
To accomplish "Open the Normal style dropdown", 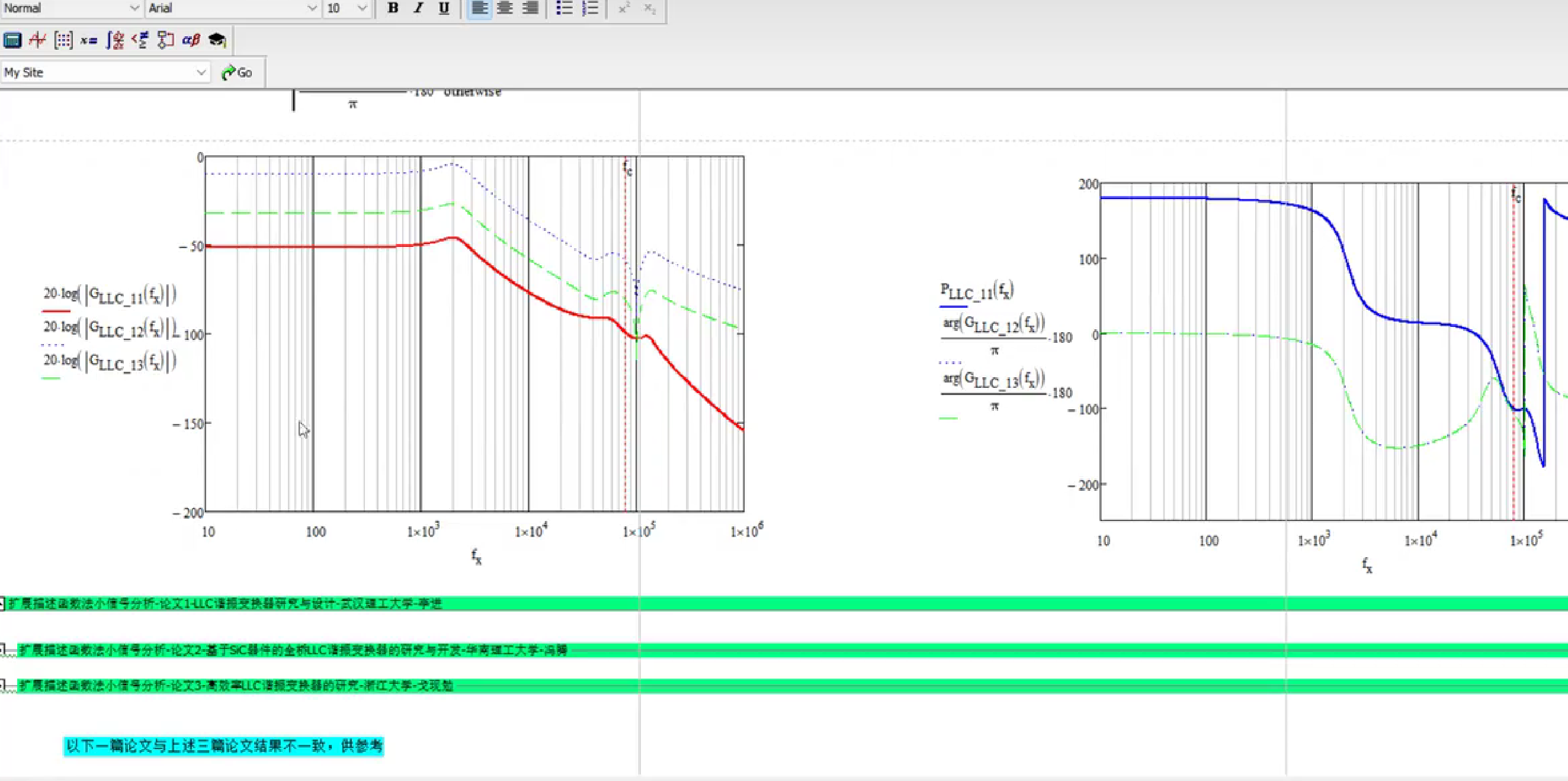I will click(134, 8).
